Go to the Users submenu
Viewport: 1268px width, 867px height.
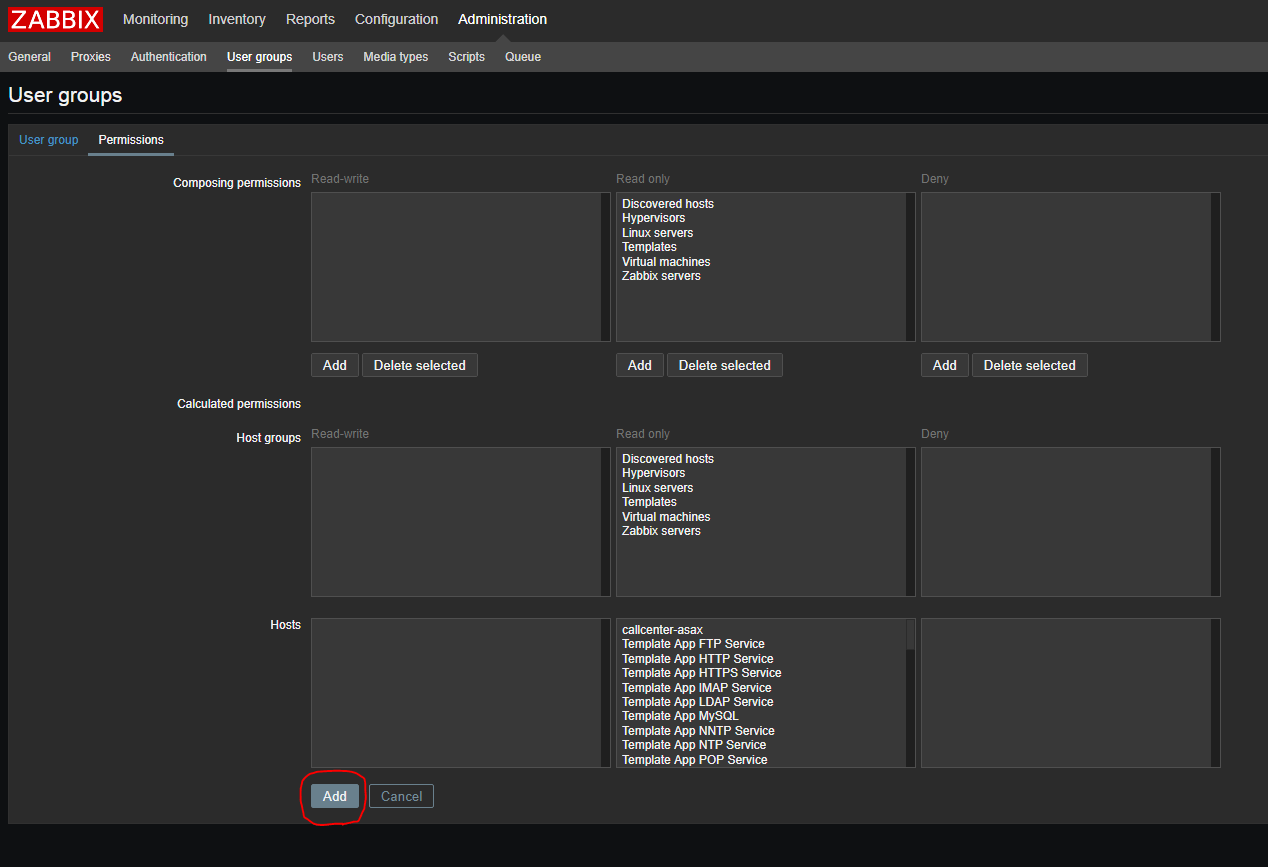pyautogui.click(x=327, y=57)
